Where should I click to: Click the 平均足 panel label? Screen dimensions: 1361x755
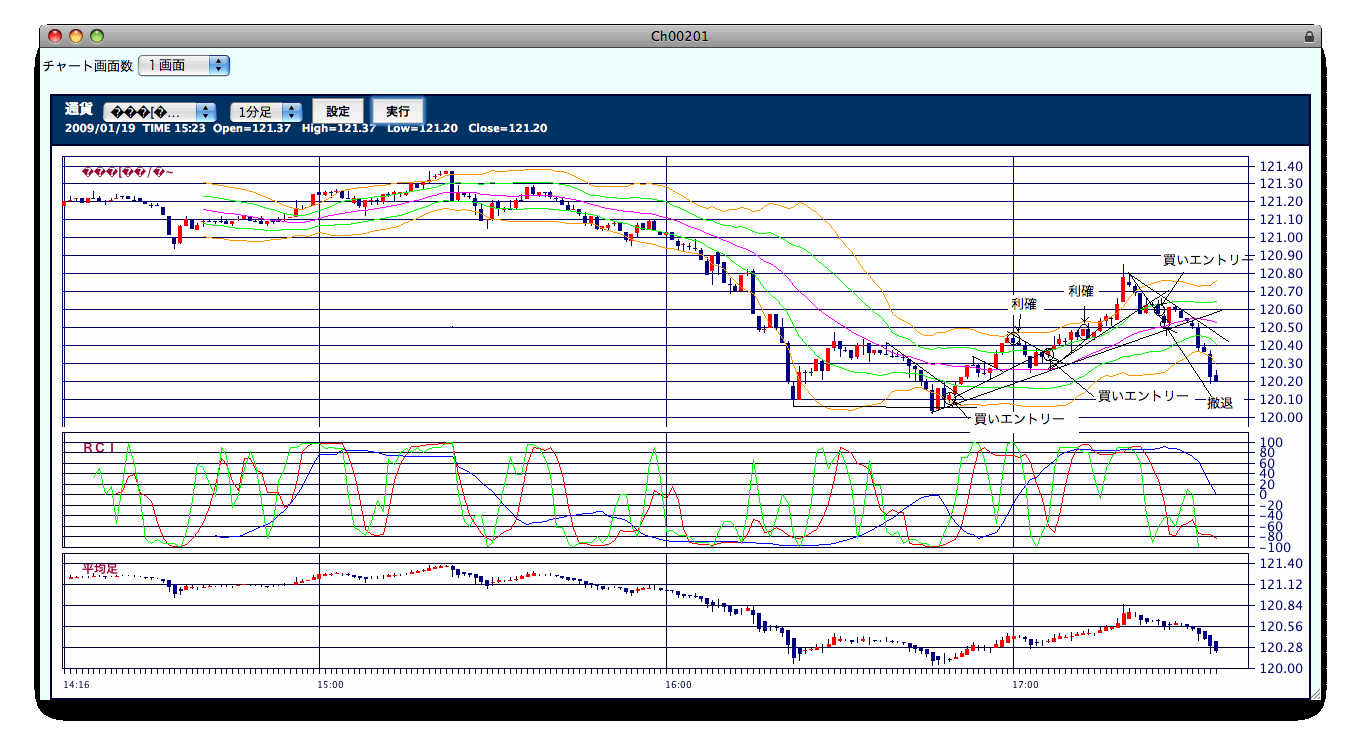[x=100, y=568]
